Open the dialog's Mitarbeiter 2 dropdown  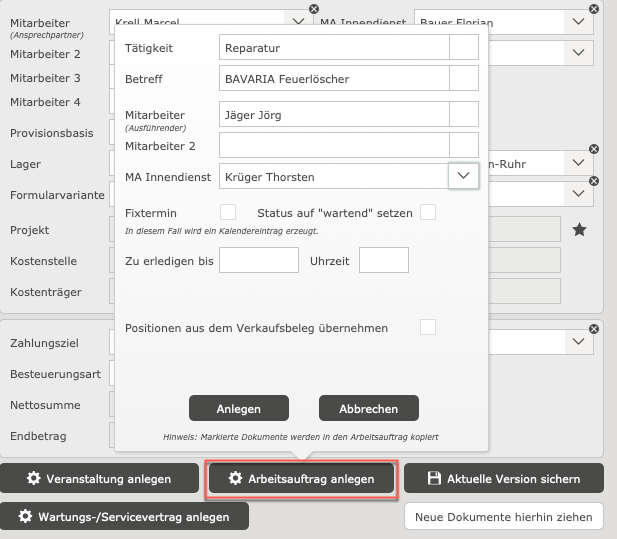(x=464, y=145)
